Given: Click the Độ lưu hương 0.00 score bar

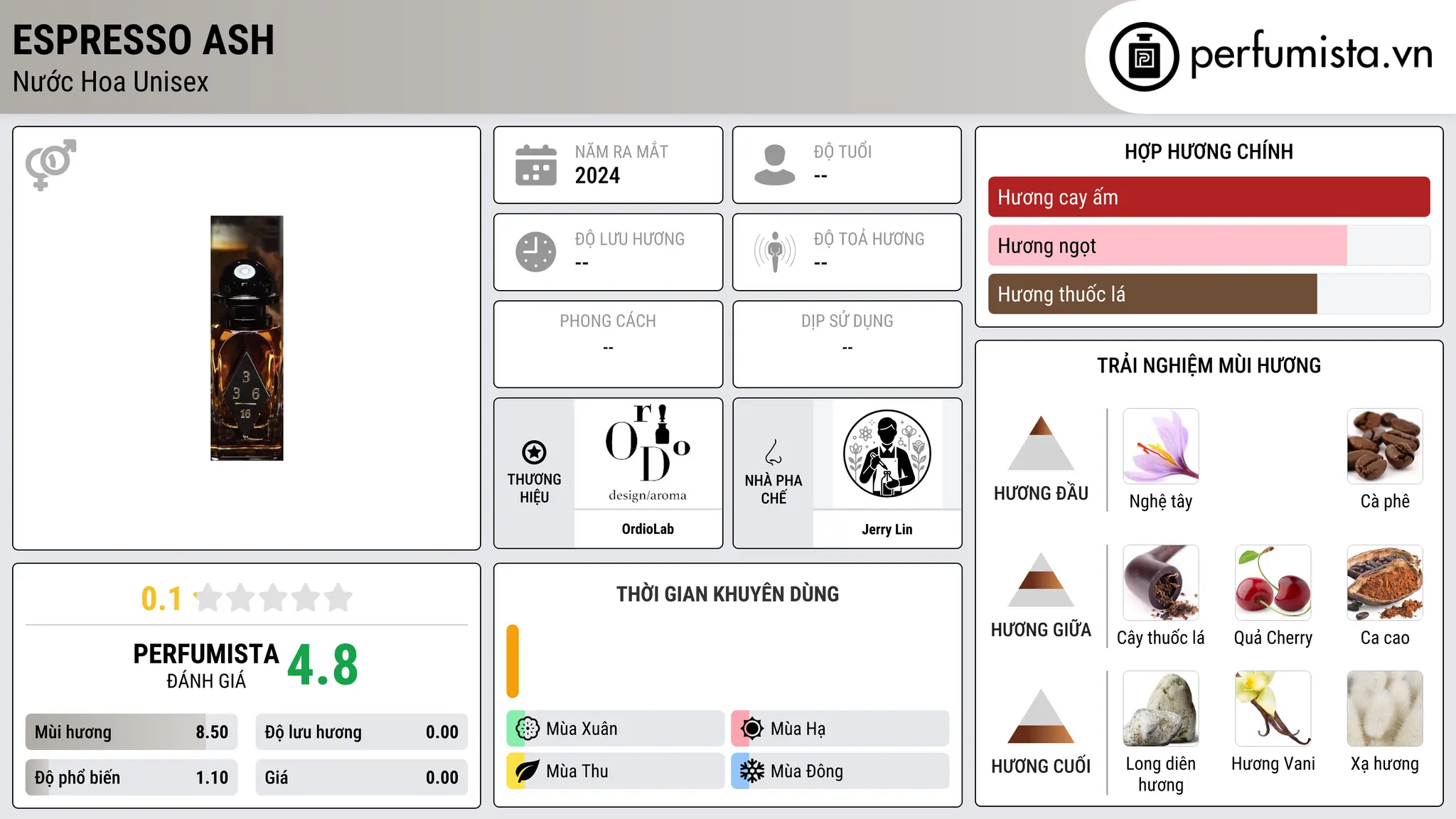Looking at the screenshot, I should click(x=361, y=732).
